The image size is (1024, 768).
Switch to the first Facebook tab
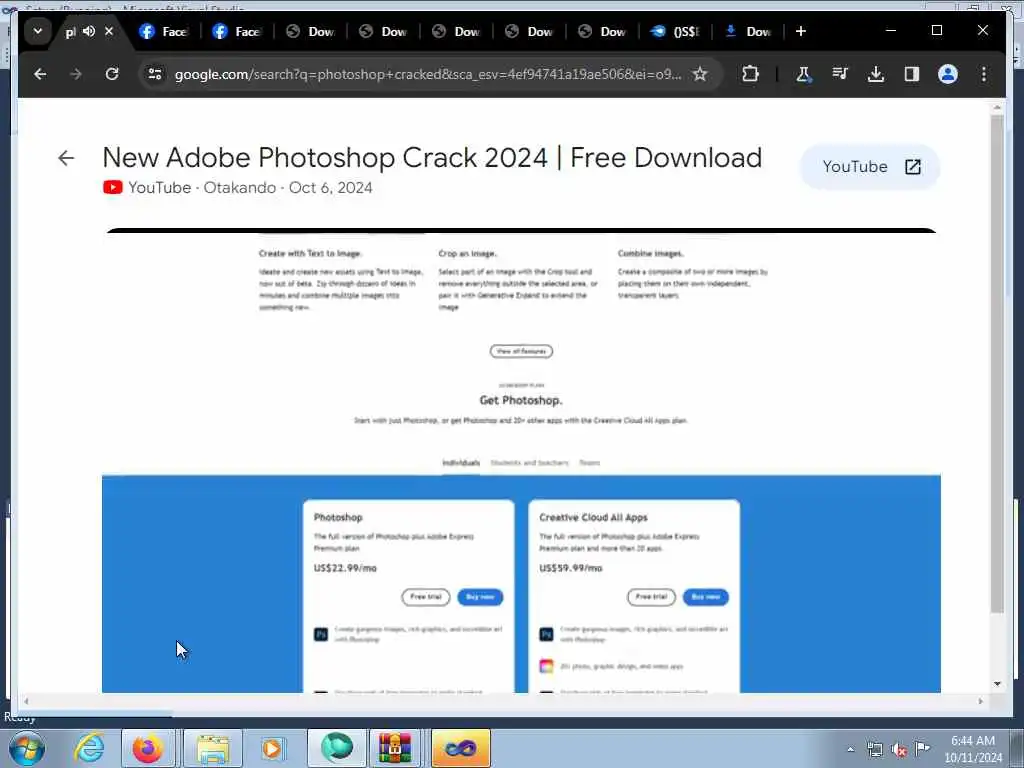163,31
